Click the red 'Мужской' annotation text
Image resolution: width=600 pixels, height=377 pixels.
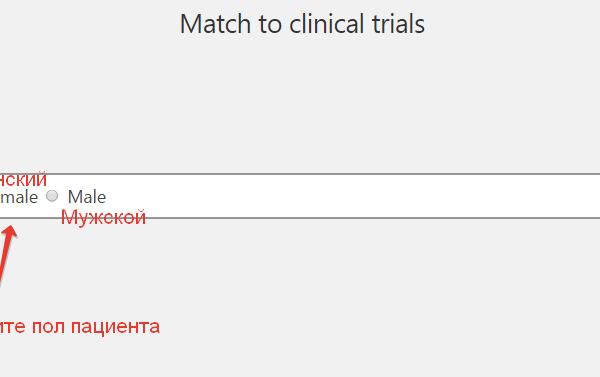pyautogui.click(x=103, y=218)
